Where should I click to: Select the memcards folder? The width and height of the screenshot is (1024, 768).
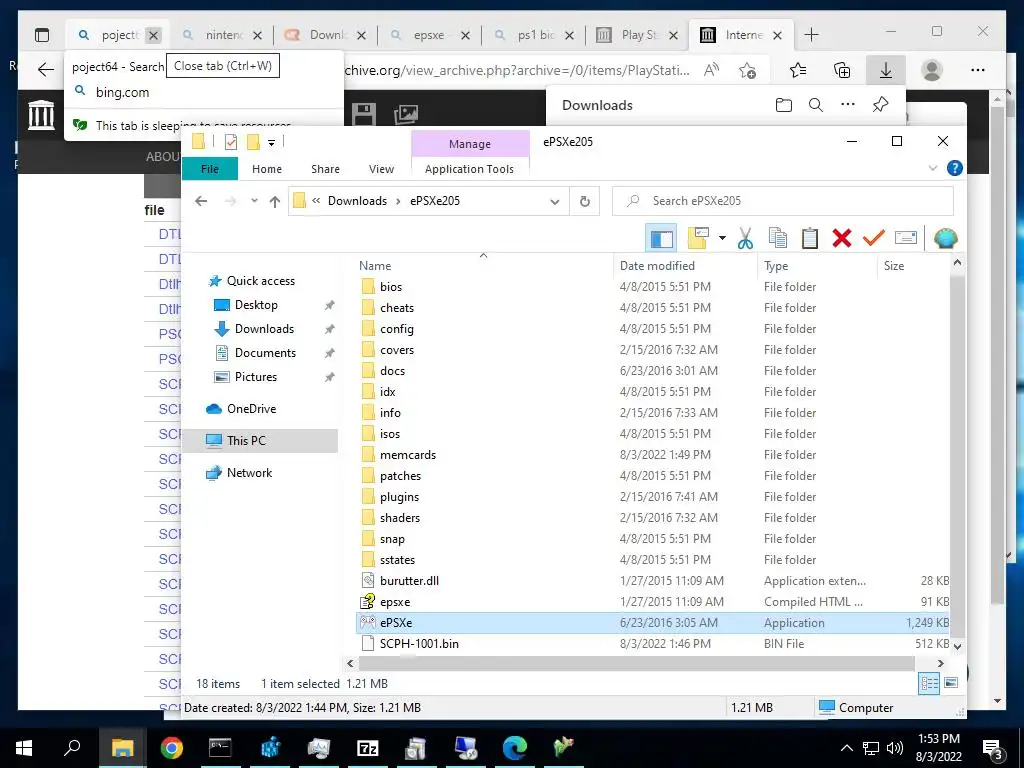pos(408,455)
